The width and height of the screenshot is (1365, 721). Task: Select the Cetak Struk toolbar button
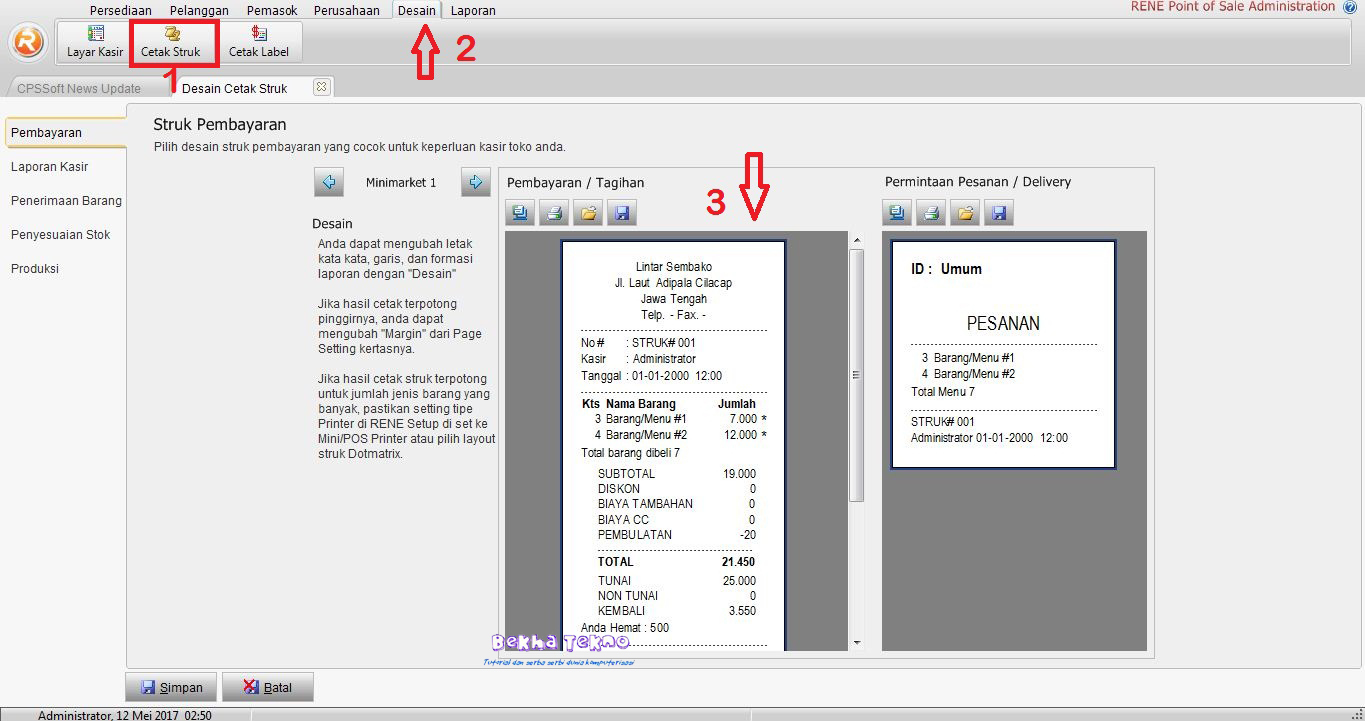[171, 42]
